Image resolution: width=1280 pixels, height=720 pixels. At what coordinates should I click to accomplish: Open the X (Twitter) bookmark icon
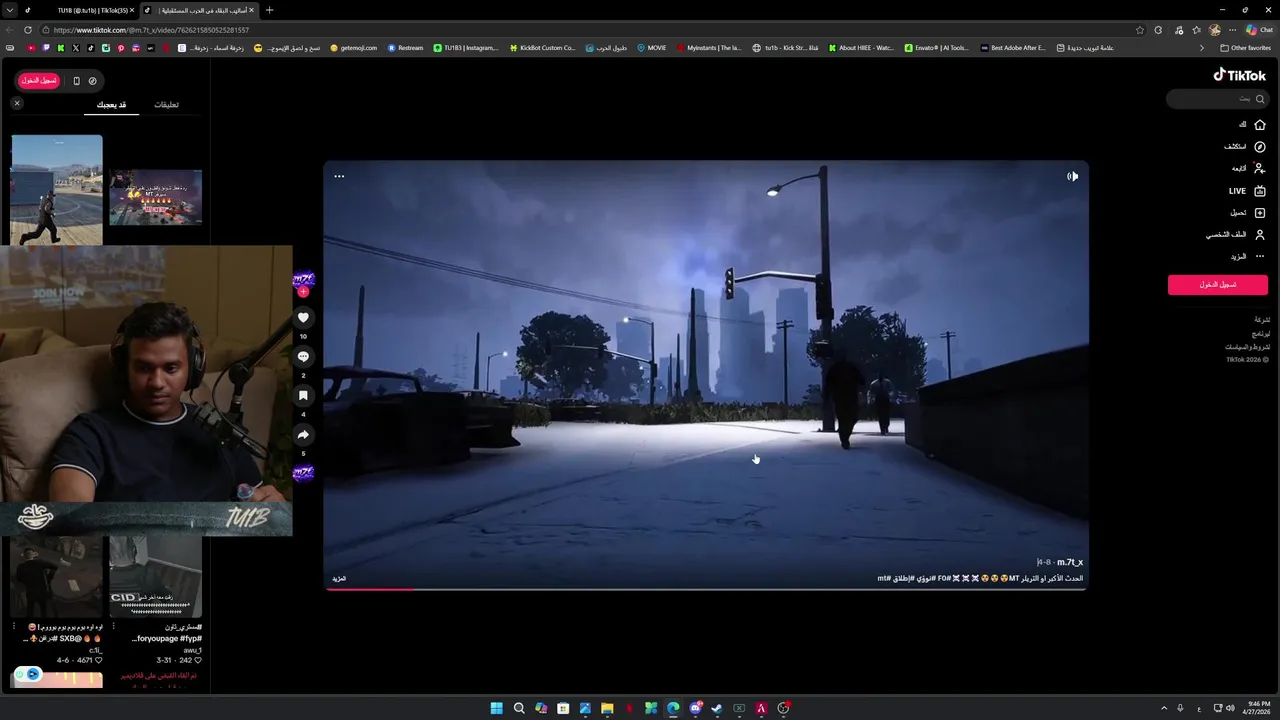coord(76,48)
